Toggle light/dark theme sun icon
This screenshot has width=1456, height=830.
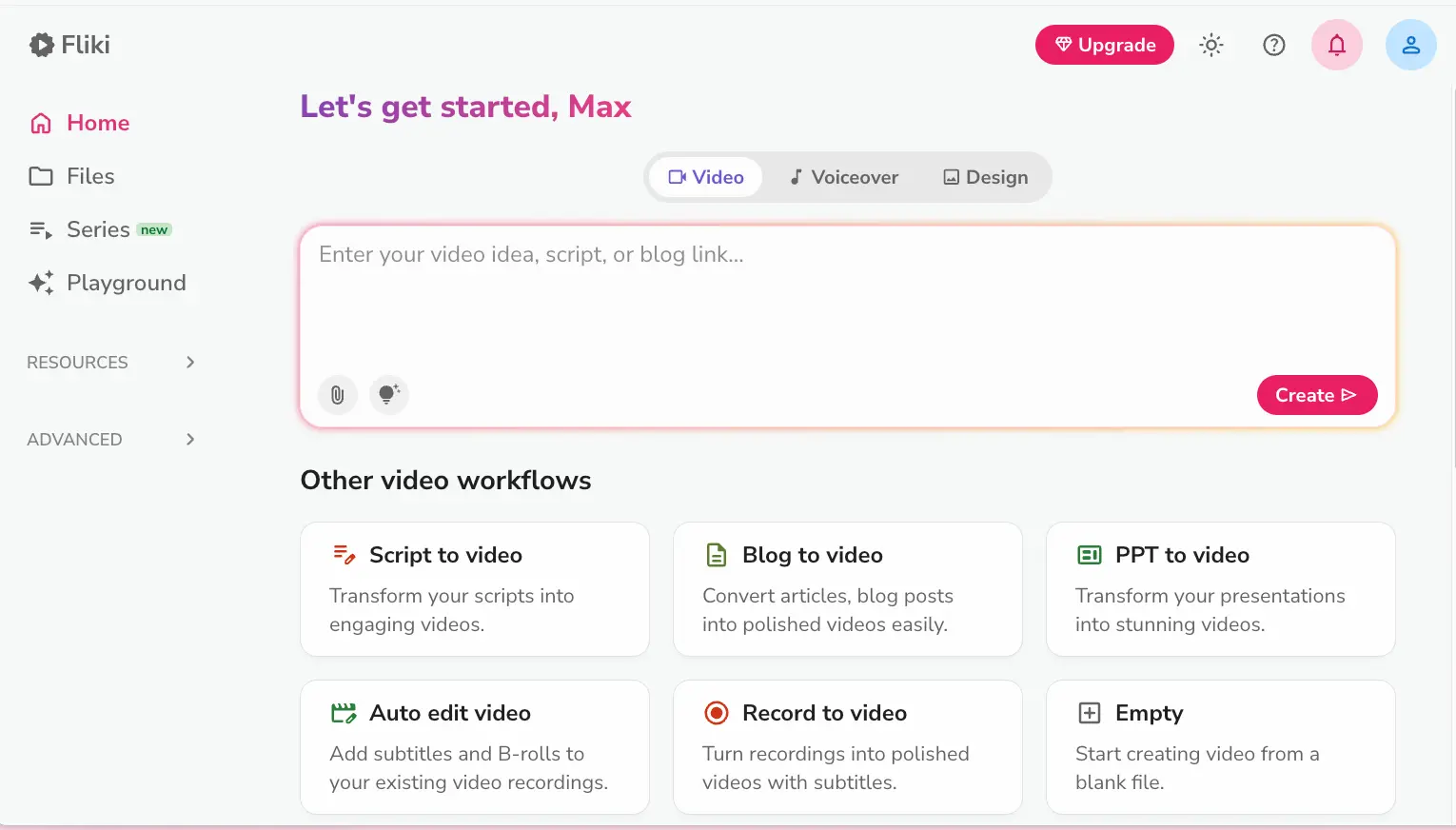pos(1210,45)
